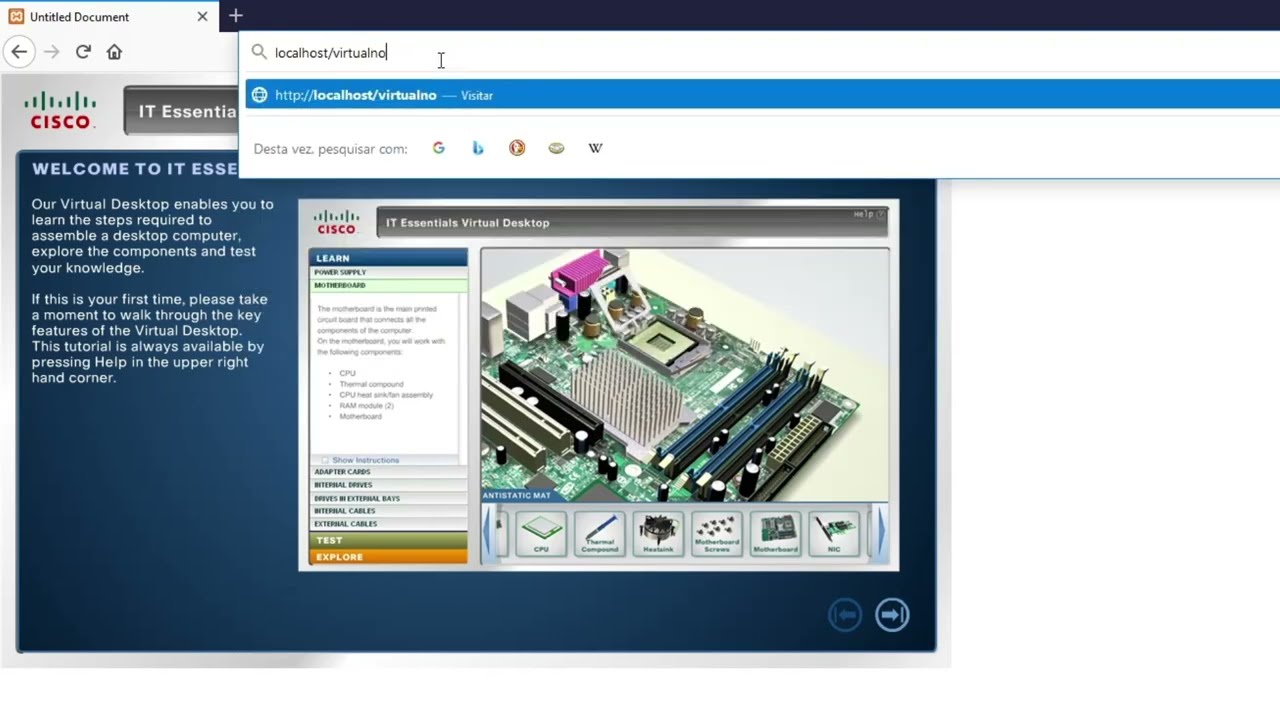
Task: Click Show Instructions in the preview panel
Action: pyautogui.click(x=365, y=460)
